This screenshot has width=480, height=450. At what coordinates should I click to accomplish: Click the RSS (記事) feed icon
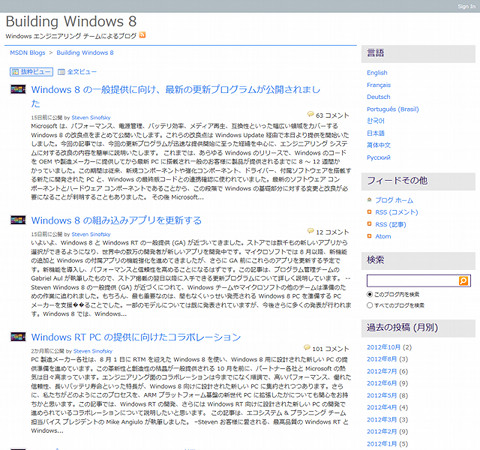pos(369,224)
